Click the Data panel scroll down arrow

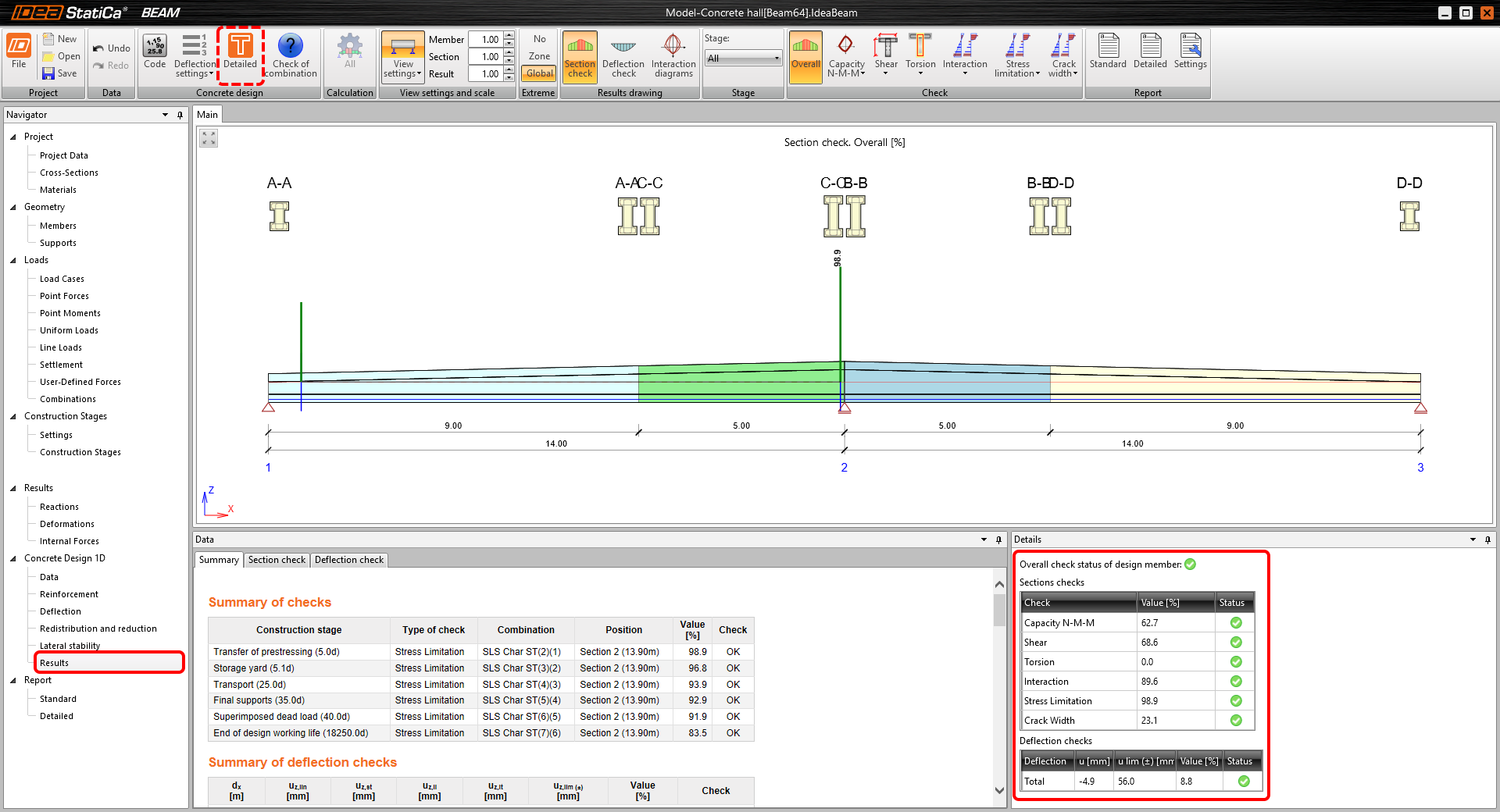[x=999, y=790]
